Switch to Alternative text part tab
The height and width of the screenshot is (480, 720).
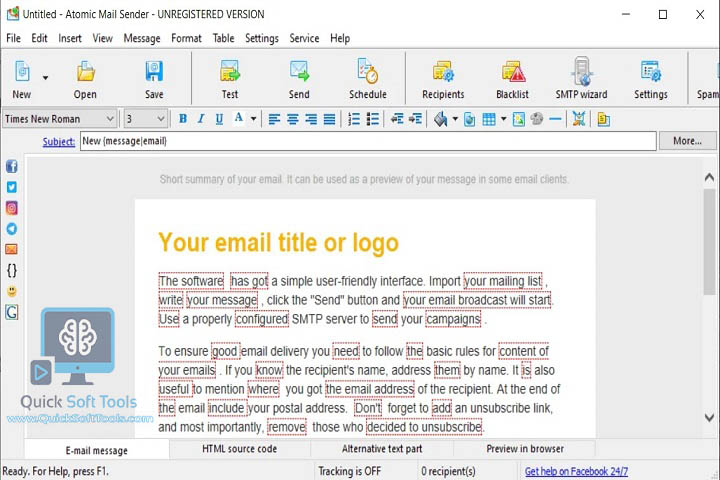coord(382,449)
